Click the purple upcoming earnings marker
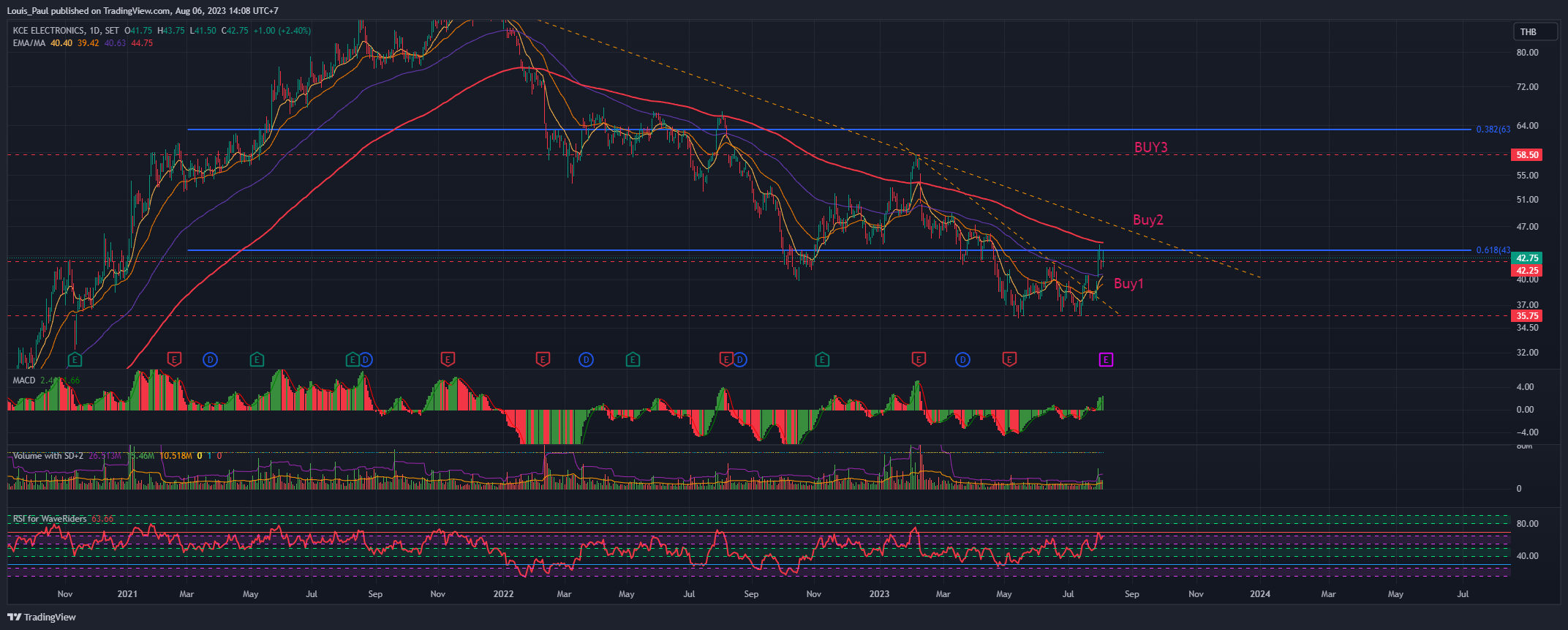 [1106, 359]
